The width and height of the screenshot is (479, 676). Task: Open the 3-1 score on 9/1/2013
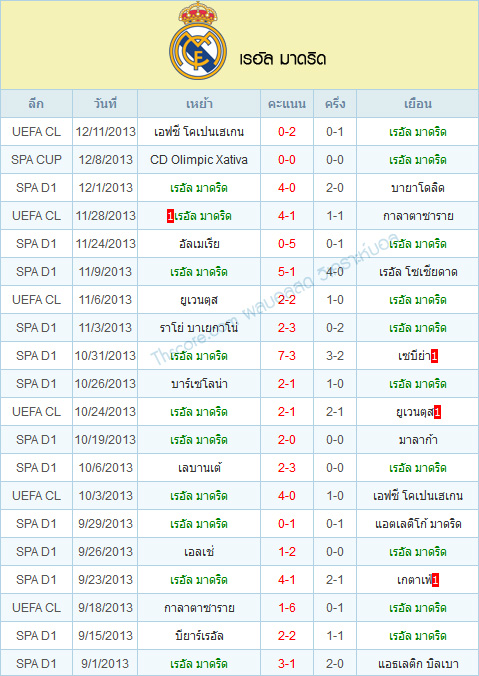coord(287,664)
